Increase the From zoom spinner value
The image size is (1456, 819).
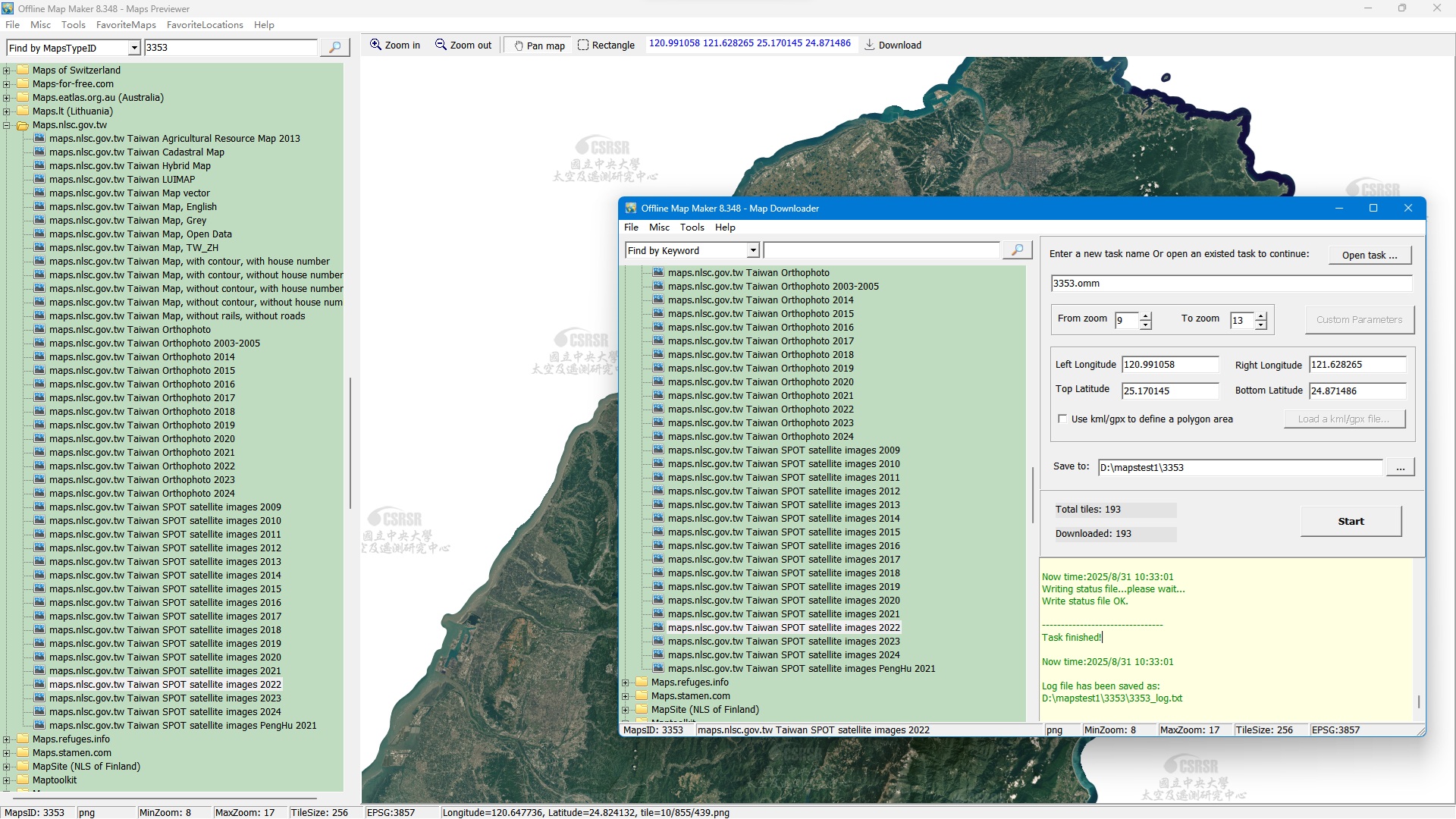coord(1146,315)
